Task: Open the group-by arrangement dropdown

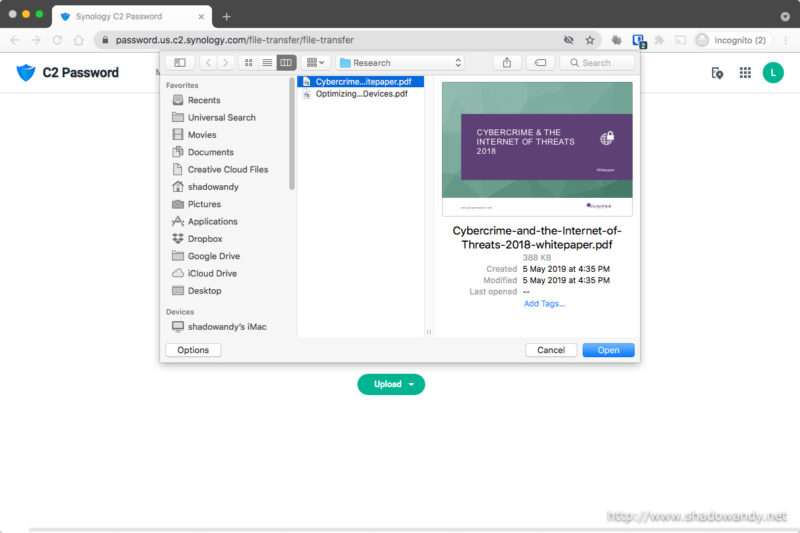Action: click(315, 63)
